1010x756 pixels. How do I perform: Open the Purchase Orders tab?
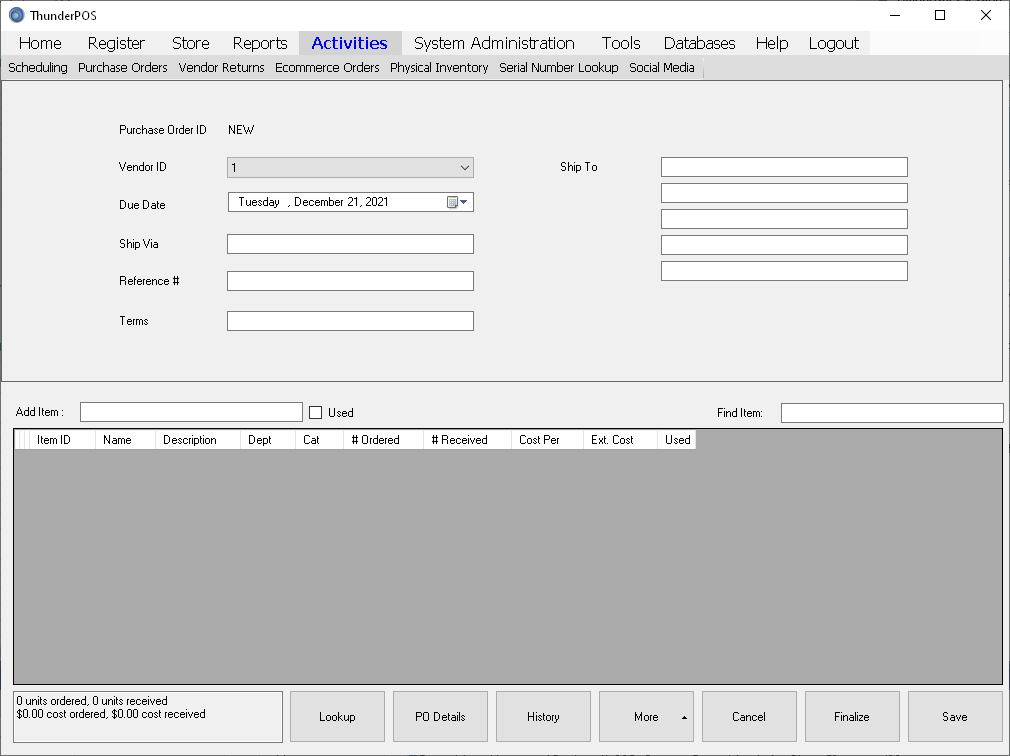click(123, 68)
